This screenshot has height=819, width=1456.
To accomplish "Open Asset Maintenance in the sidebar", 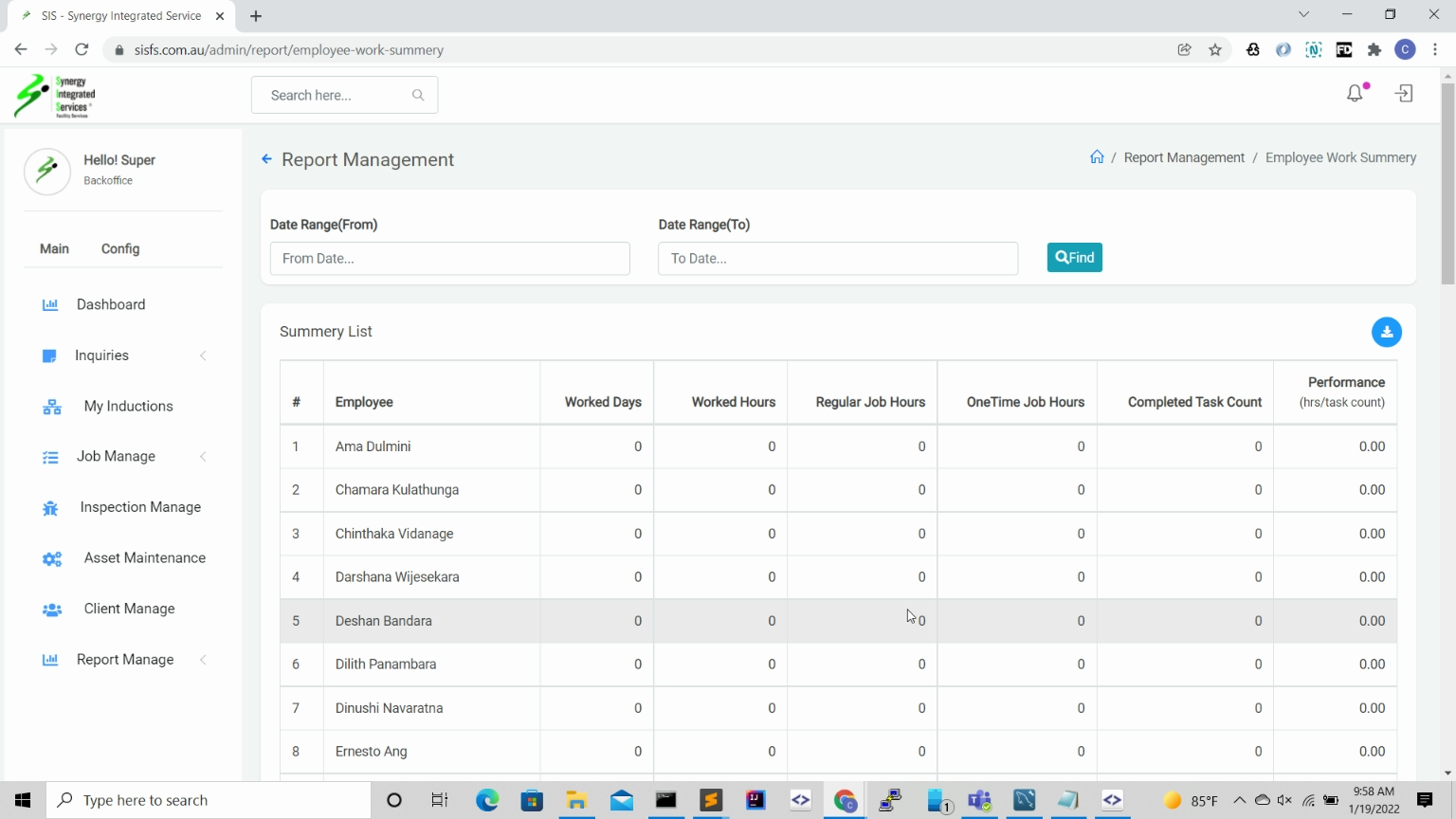I will point(144,558).
